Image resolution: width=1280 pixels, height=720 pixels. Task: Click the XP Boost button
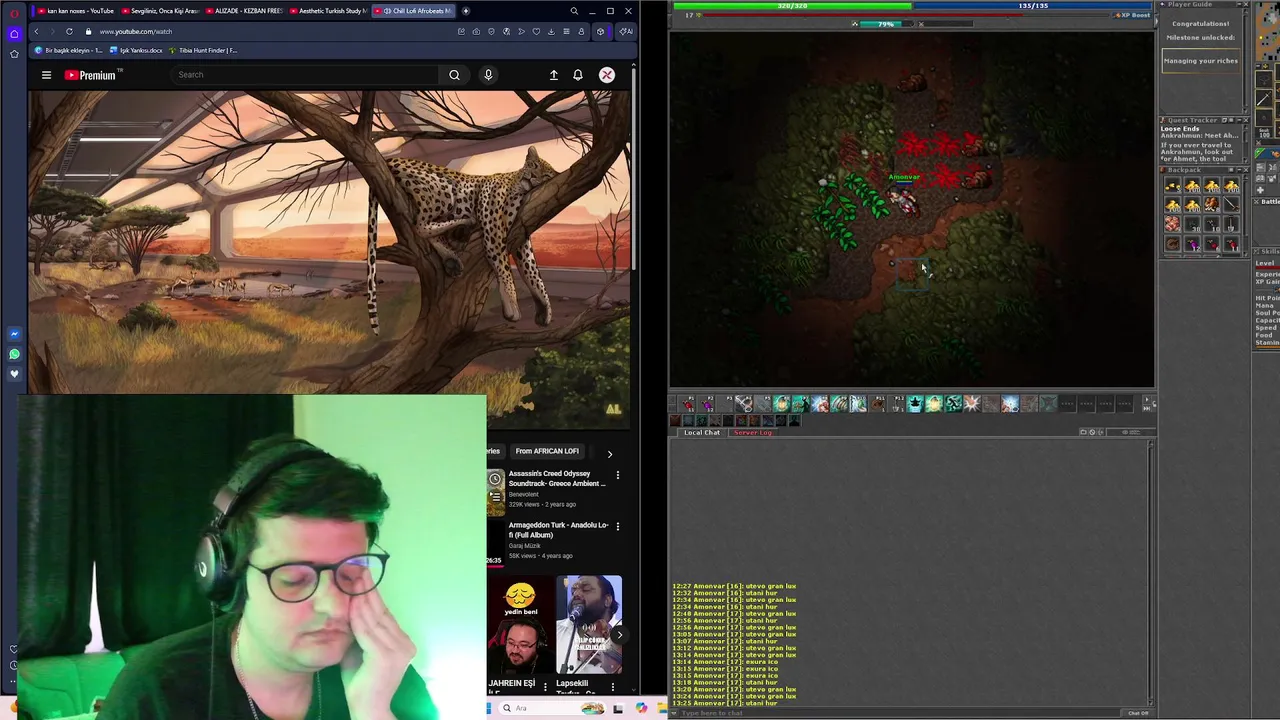pyautogui.click(x=1133, y=15)
